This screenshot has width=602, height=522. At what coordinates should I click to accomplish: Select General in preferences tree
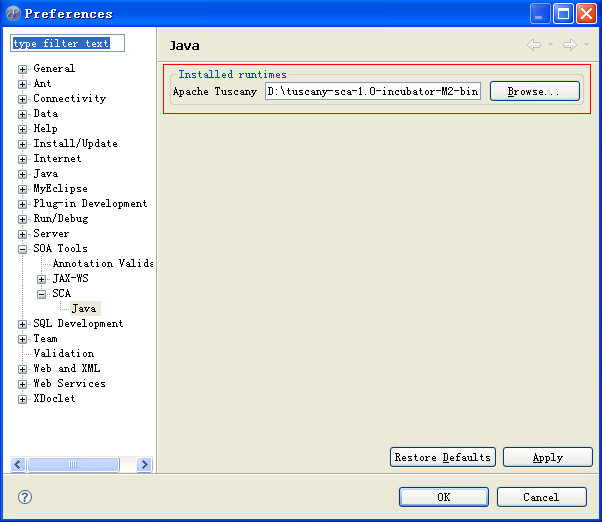[54, 68]
